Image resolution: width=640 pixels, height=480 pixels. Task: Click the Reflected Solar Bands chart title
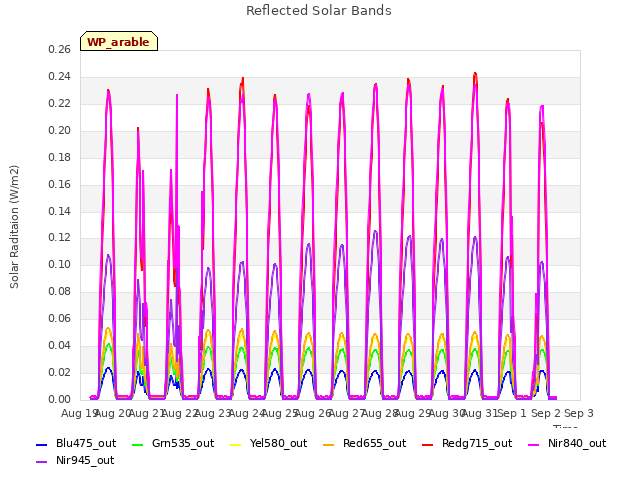tap(319, 11)
